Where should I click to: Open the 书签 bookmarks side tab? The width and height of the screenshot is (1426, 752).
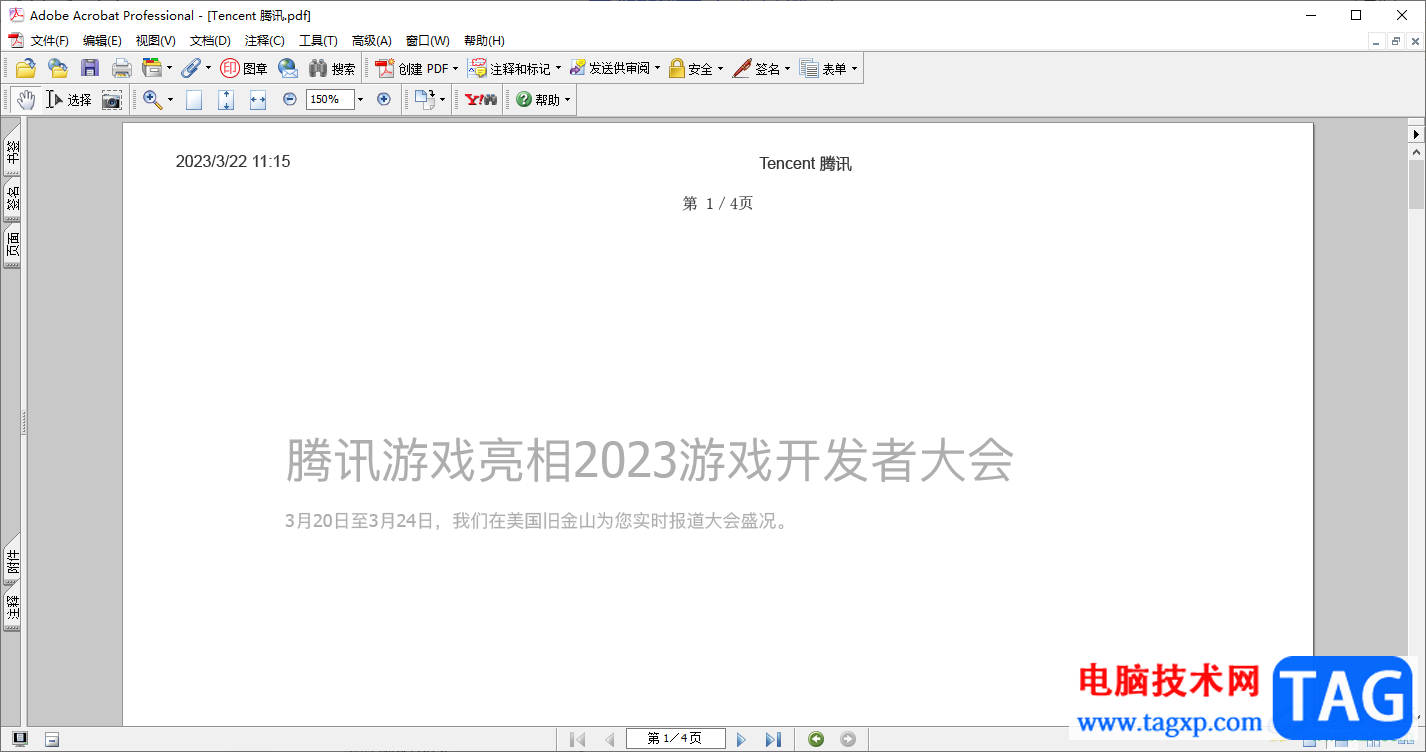(x=12, y=152)
